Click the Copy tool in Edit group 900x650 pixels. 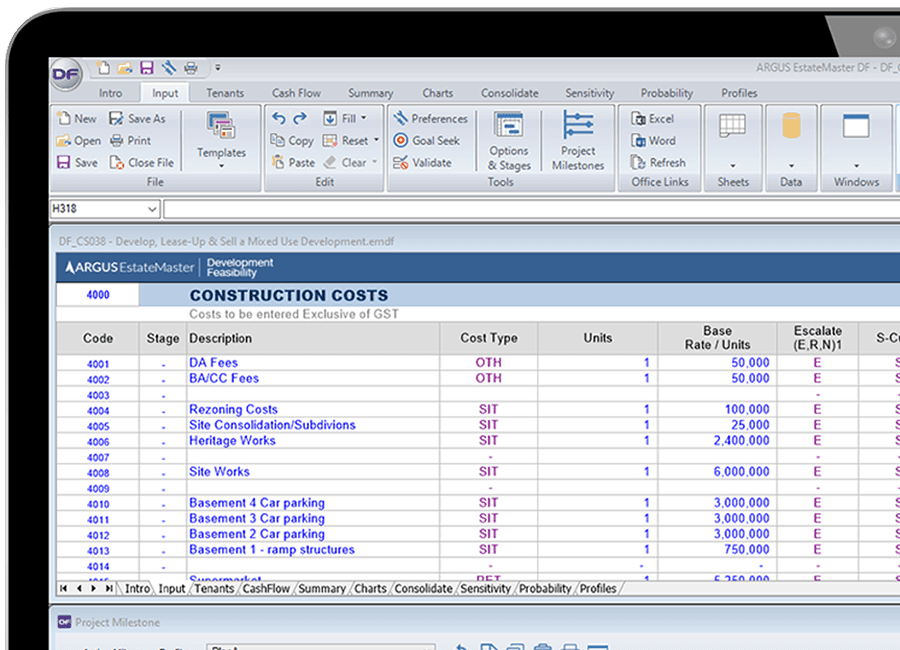pos(291,140)
